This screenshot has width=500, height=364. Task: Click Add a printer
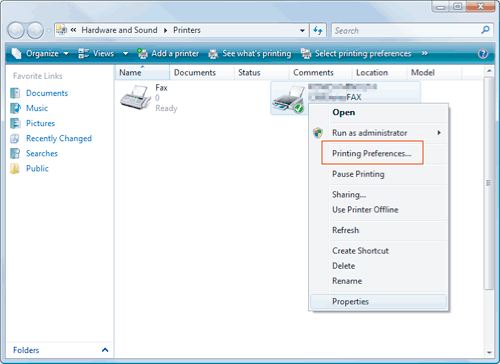(x=168, y=53)
